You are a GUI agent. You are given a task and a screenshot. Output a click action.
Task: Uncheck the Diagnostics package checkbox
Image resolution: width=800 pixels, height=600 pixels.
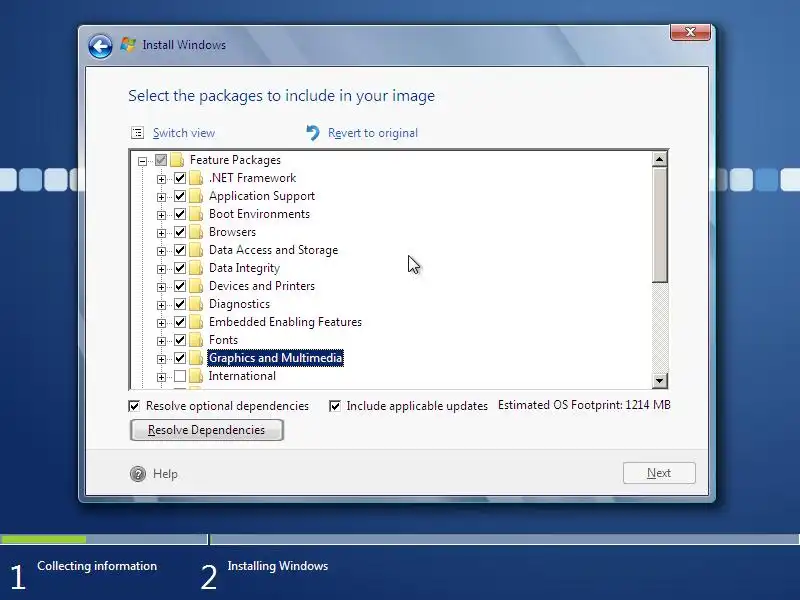tap(180, 304)
